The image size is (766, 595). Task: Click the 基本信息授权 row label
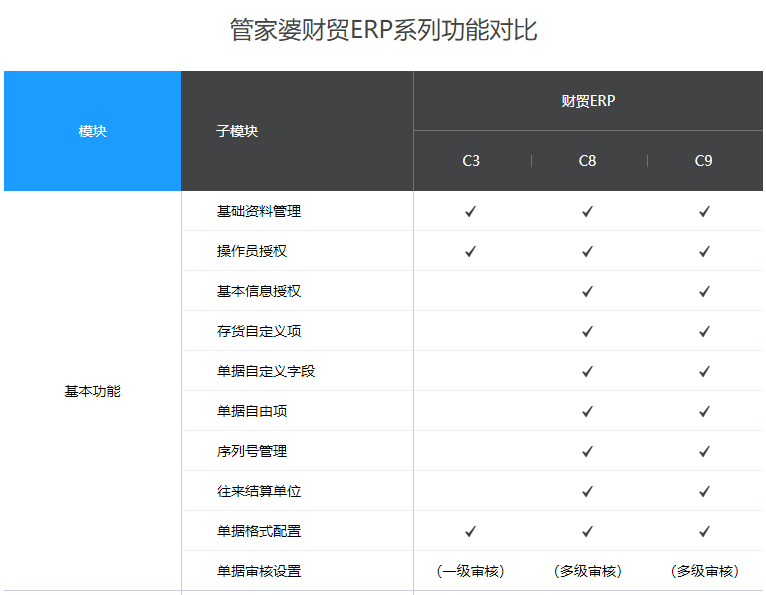[x=259, y=291]
